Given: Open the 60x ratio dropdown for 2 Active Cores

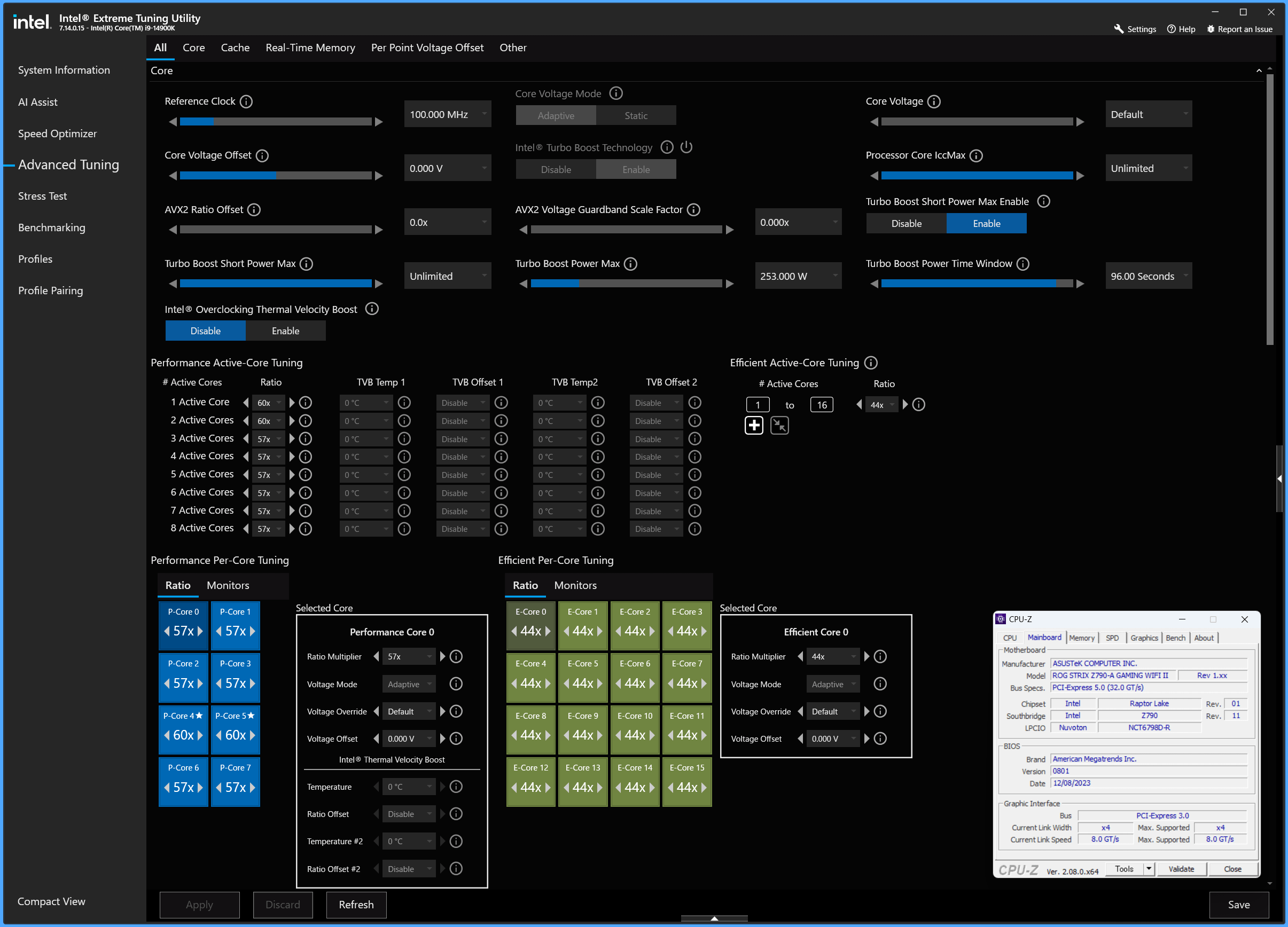Looking at the screenshot, I should (x=268, y=421).
